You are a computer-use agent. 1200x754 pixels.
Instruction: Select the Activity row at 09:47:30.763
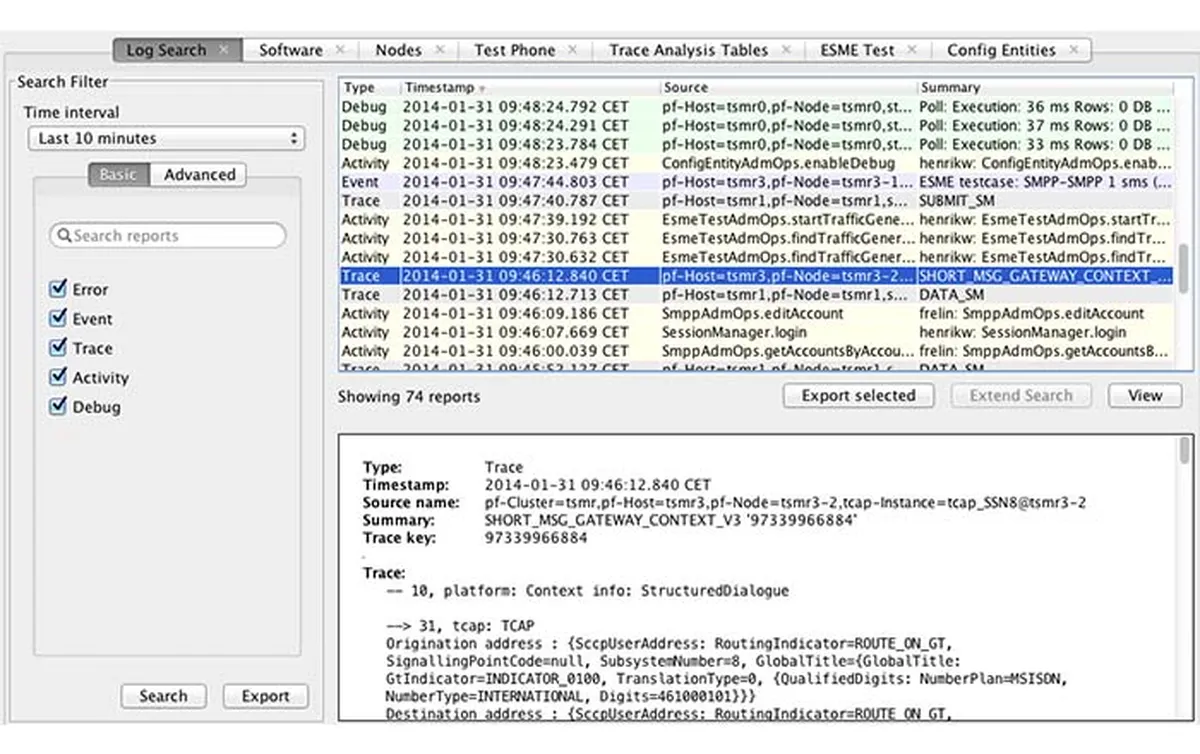[x=757, y=239]
